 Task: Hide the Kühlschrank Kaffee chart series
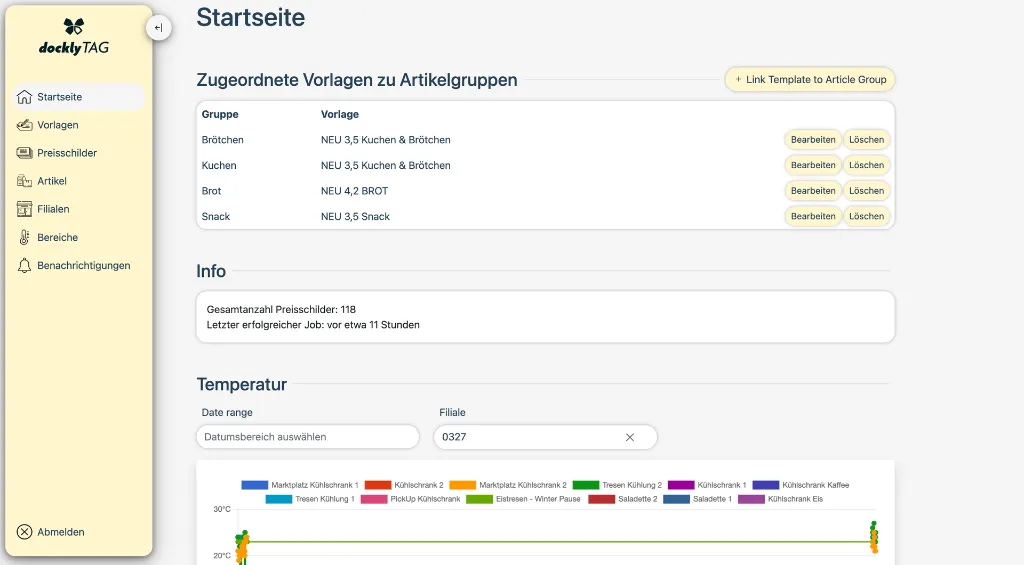pyautogui.click(x=801, y=485)
